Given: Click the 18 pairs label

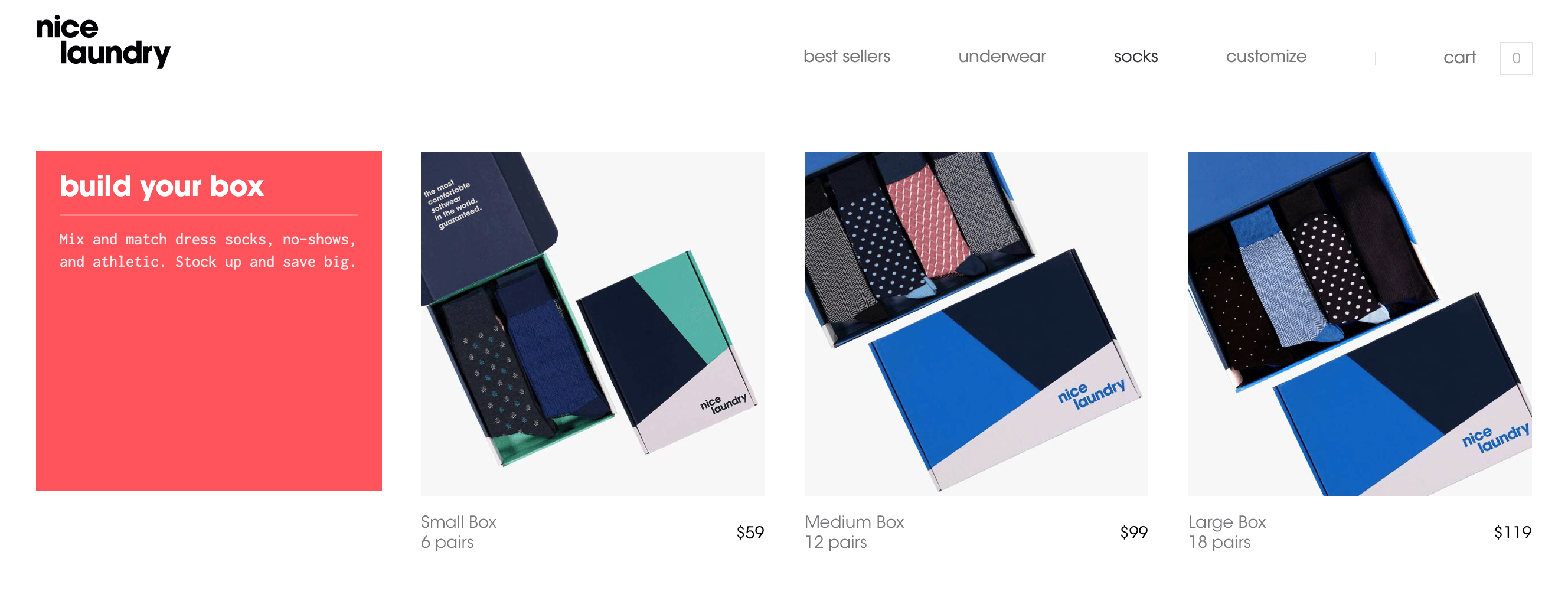Looking at the screenshot, I should coord(1219,542).
